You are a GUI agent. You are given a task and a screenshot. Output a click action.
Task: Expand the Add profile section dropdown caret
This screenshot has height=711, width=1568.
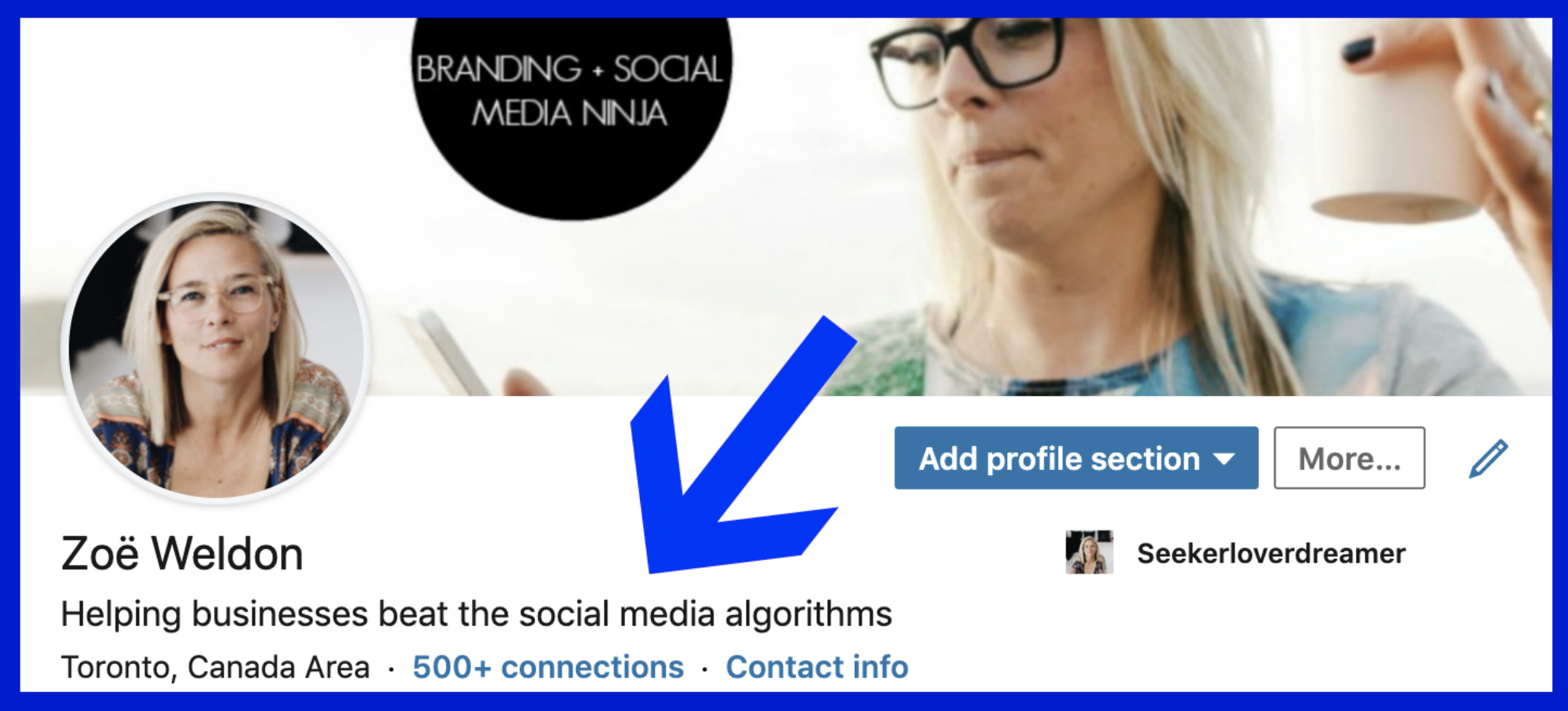[x=1225, y=459]
